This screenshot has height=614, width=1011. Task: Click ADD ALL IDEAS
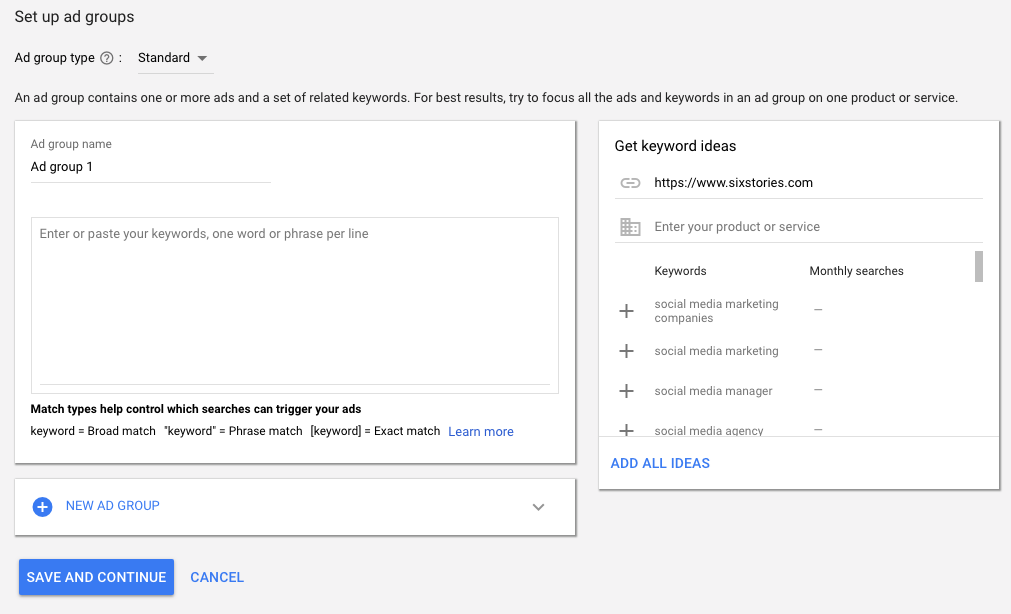(660, 463)
